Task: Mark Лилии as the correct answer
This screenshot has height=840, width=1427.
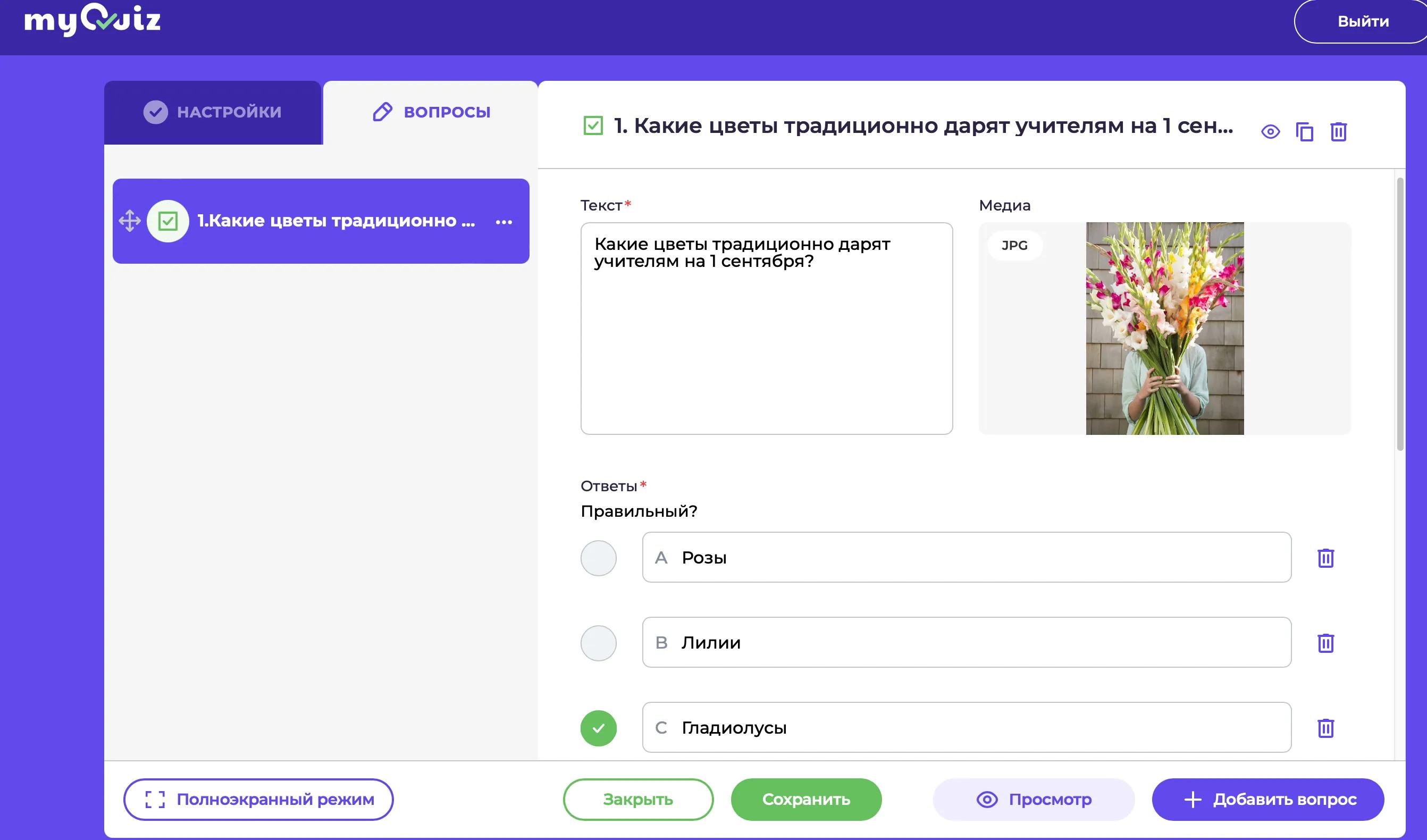Action: tap(598, 643)
